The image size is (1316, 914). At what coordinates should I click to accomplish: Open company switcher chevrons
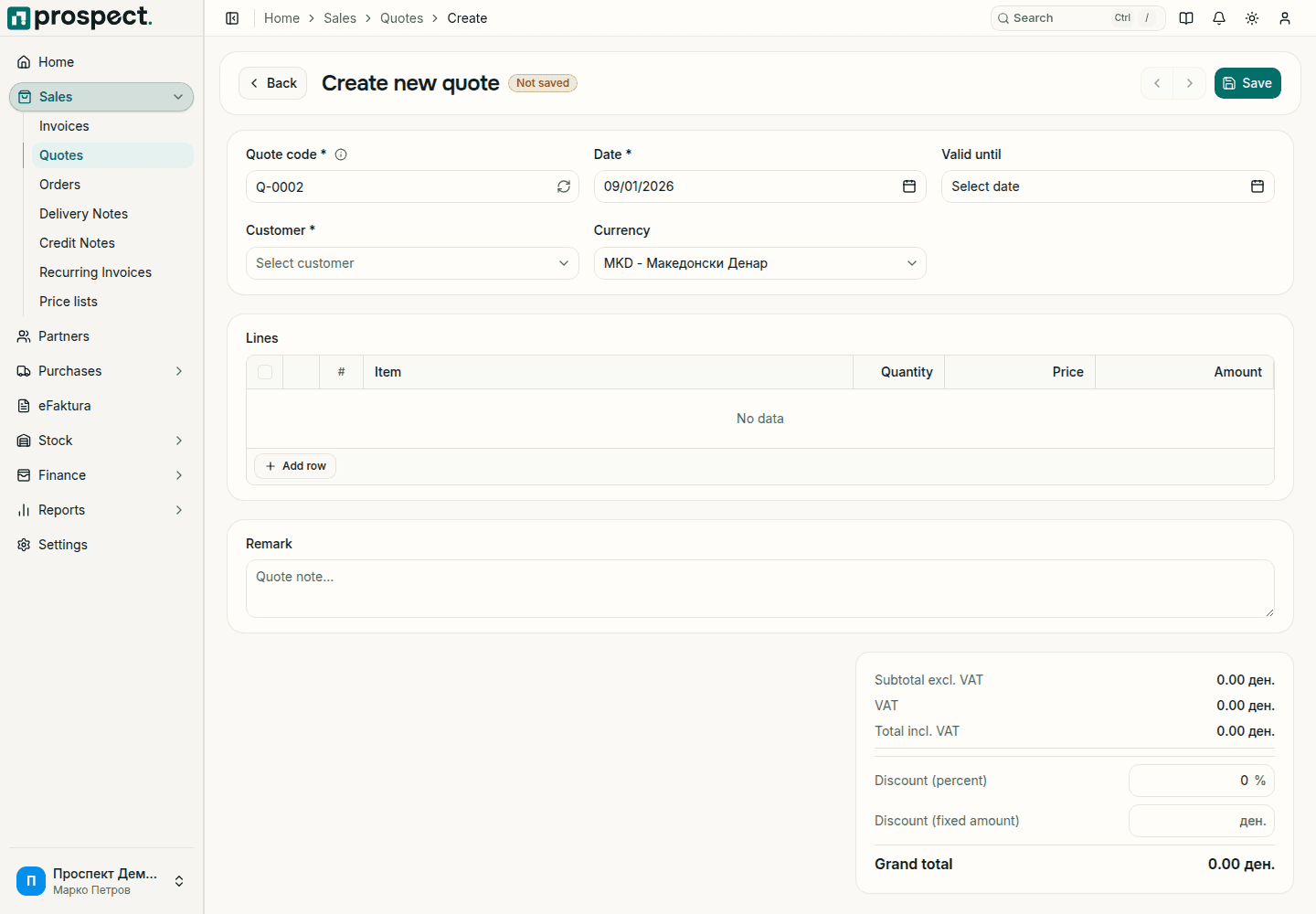tap(179, 881)
